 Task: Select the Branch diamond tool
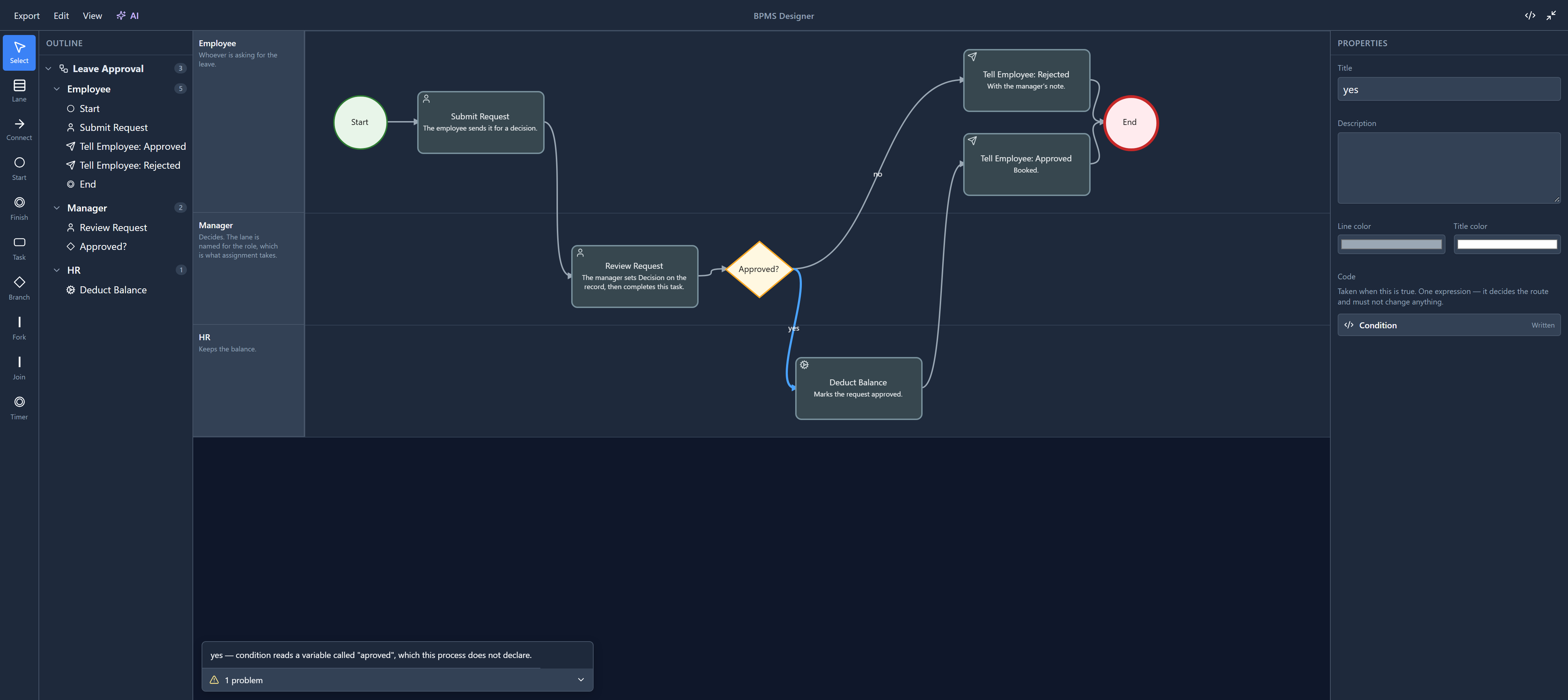coord(19,288)
